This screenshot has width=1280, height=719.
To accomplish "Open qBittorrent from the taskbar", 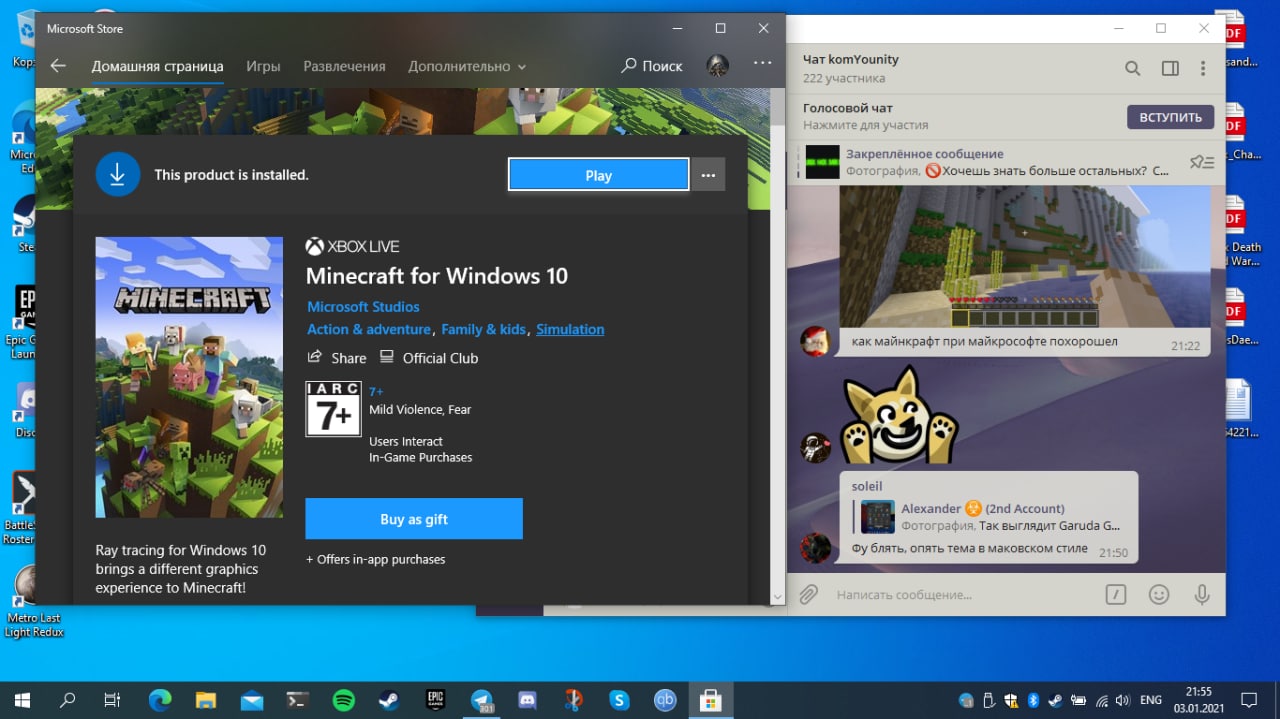I will [665, 700].
